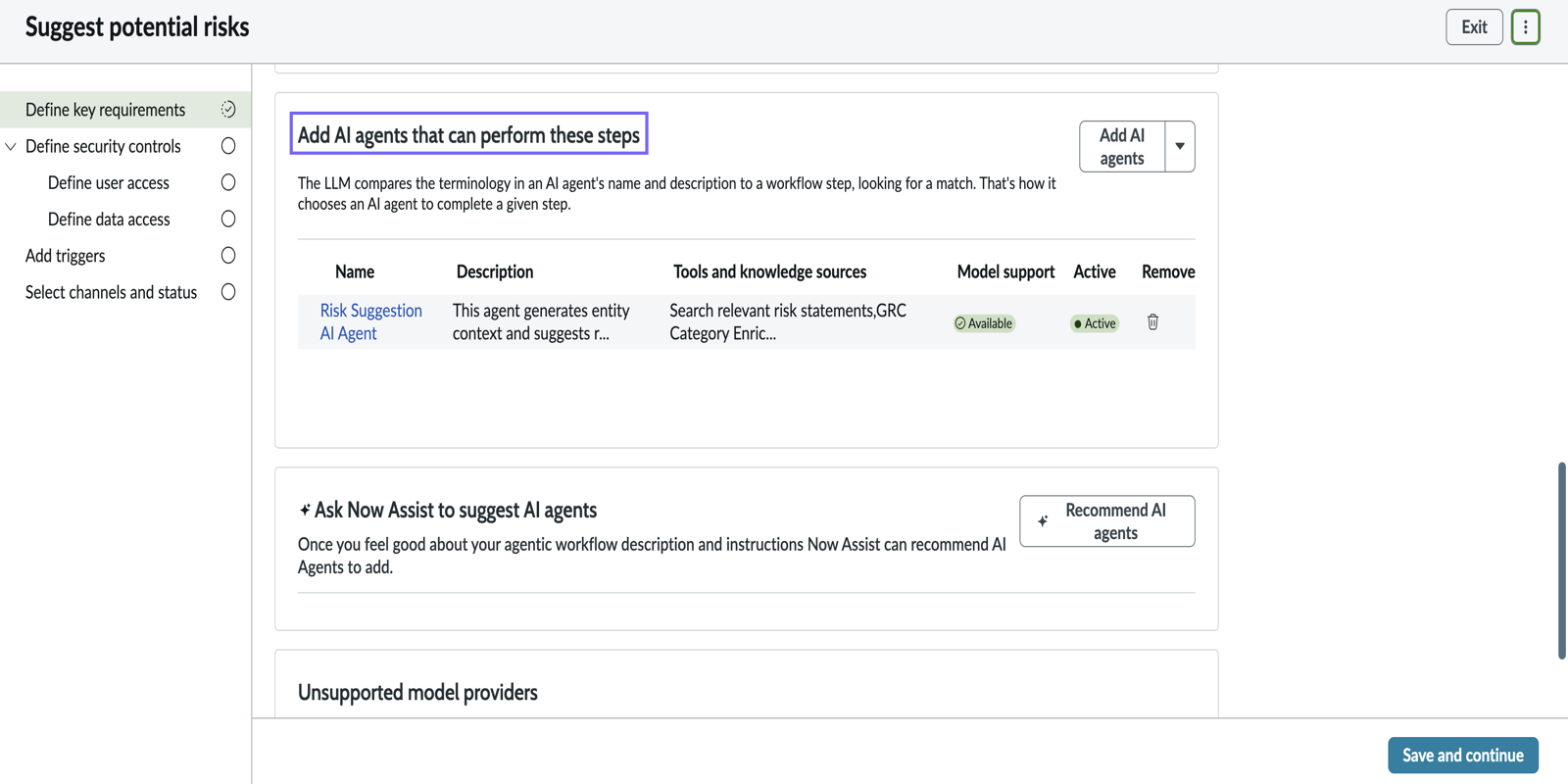The height and width of the screenshot is (784, 1568).
Task: Click Tools and knowledge sources column header
Action: pos(770,271)
